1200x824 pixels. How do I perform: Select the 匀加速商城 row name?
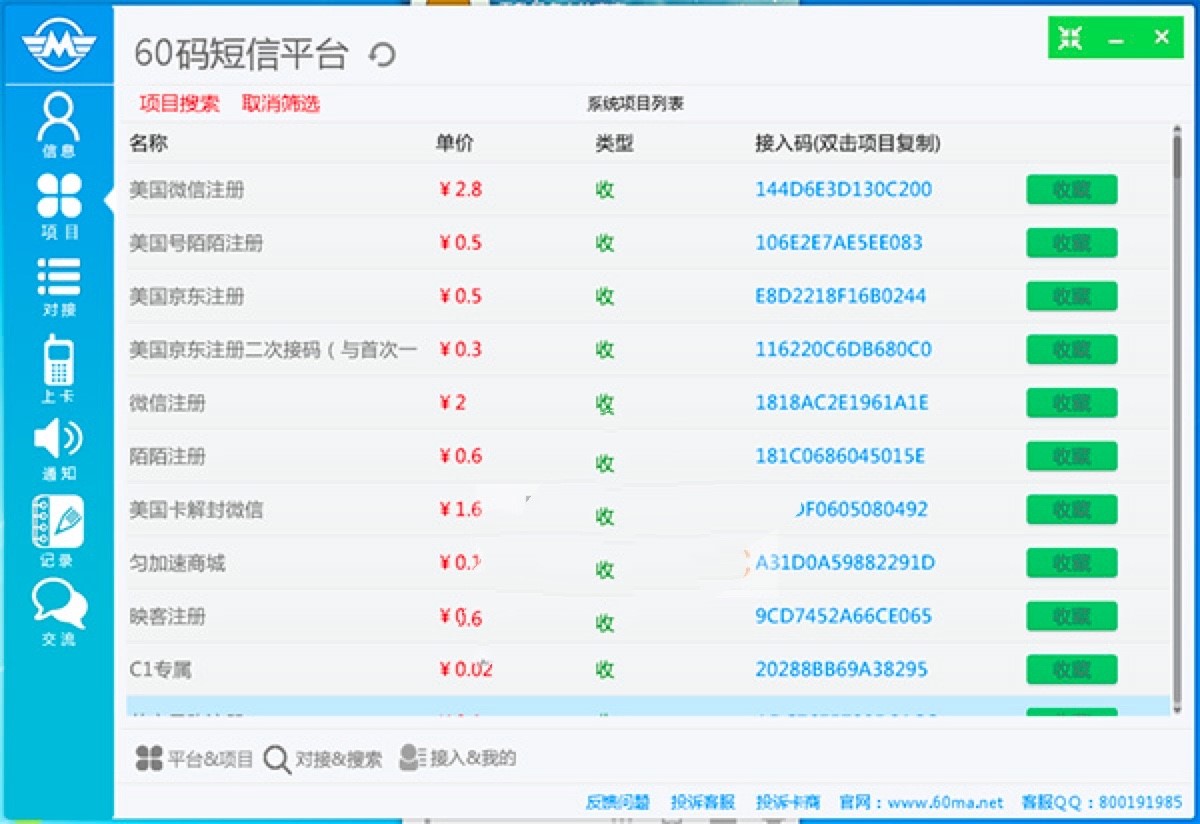177,563
